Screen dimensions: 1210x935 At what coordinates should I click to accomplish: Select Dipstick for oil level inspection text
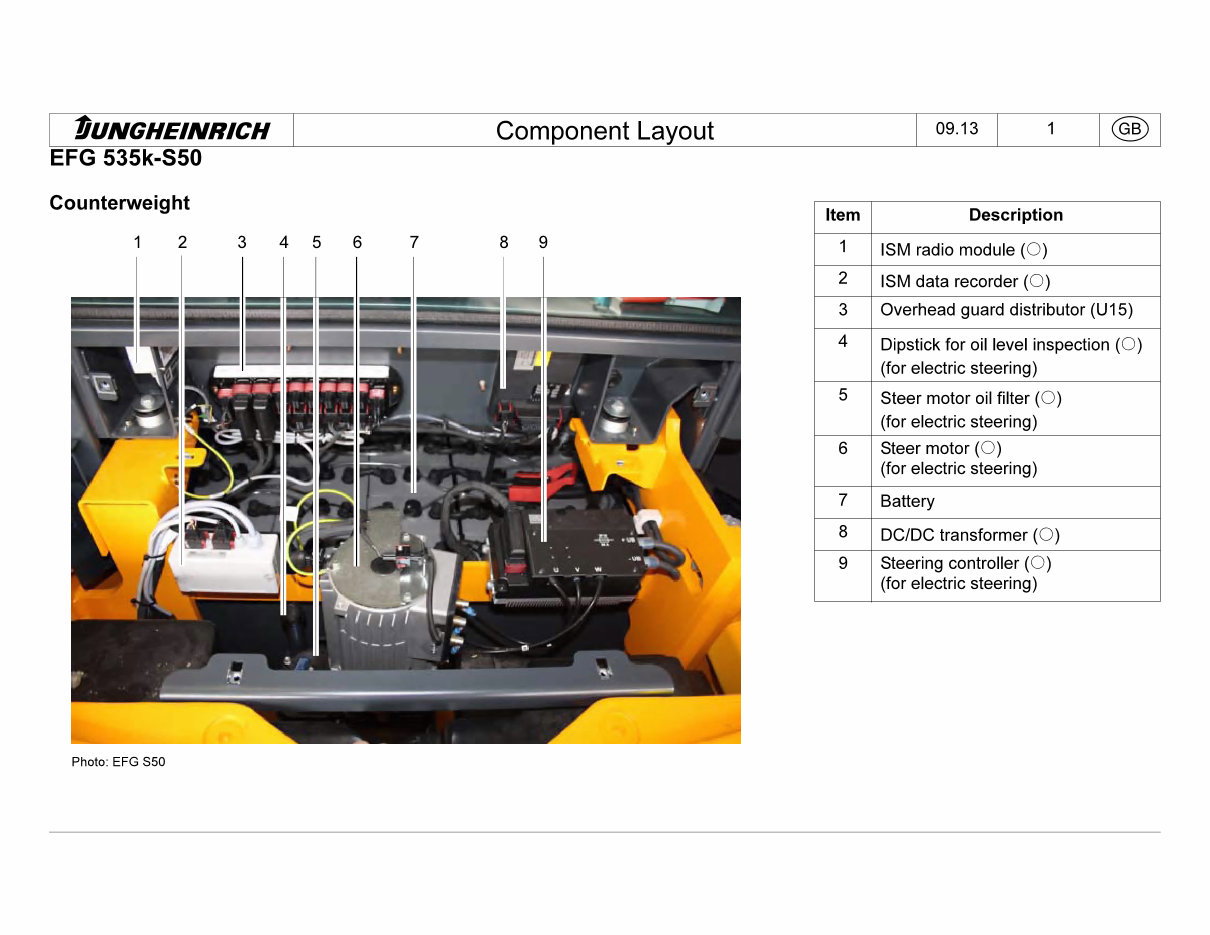coord(1011,345)
